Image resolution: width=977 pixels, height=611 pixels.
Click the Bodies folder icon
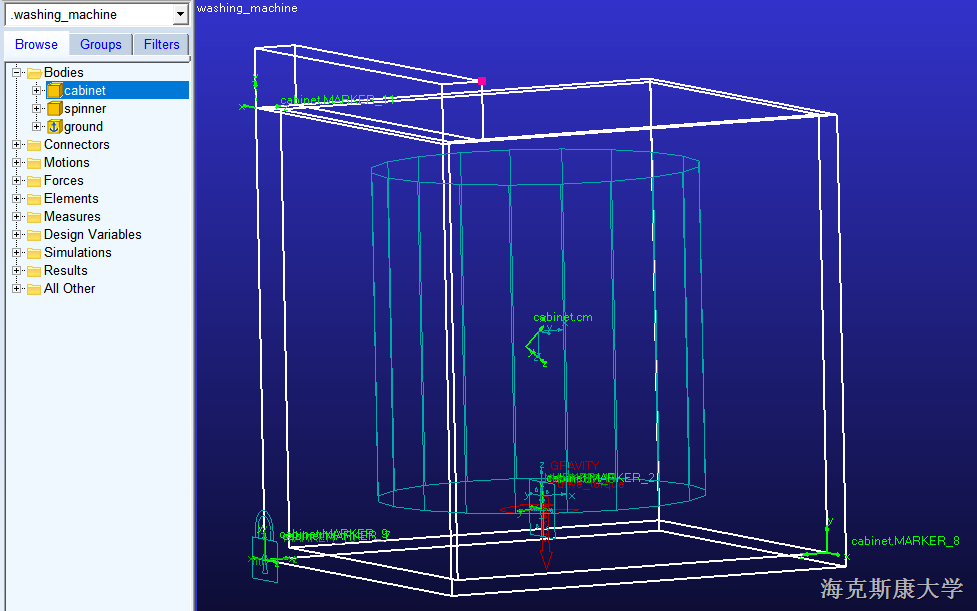[x=34, y=73]
